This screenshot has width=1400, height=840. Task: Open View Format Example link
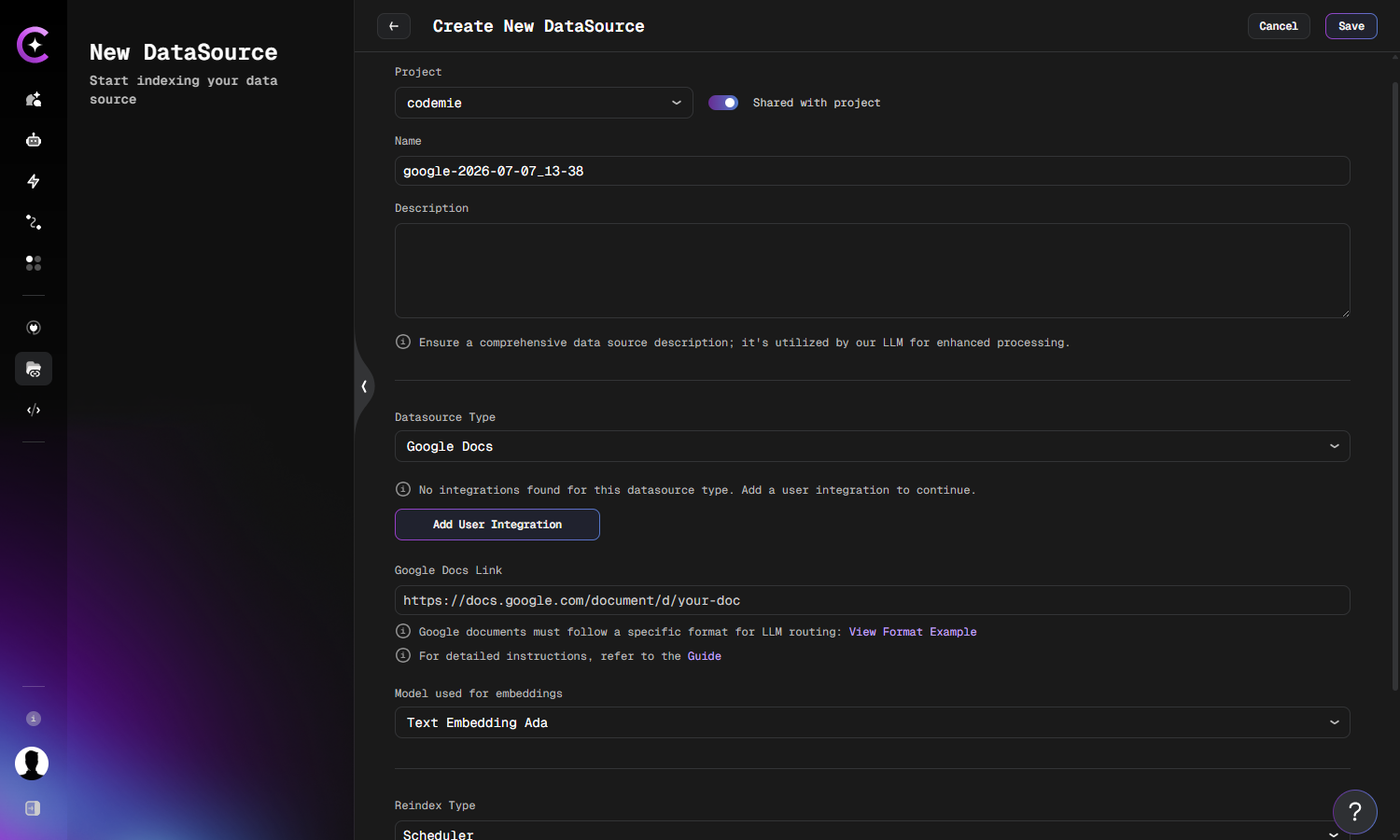pos(913,632)
